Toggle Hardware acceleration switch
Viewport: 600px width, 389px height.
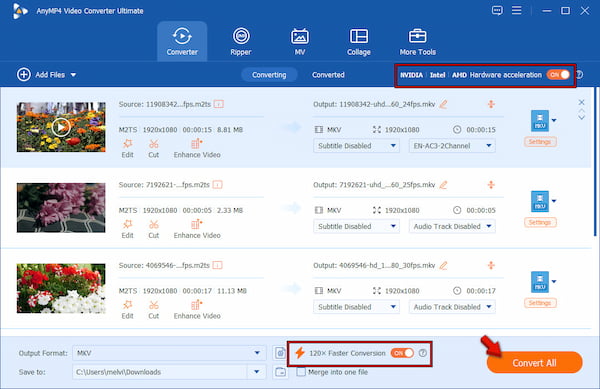coord(558,75)
